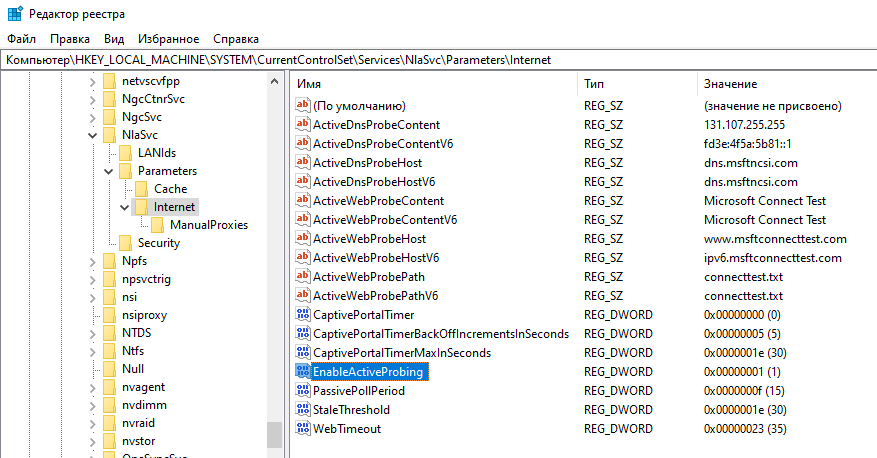Click the Registry Editor app icon in title bar
This screenshot has height=458, width=877.
(x=12, y=12)
